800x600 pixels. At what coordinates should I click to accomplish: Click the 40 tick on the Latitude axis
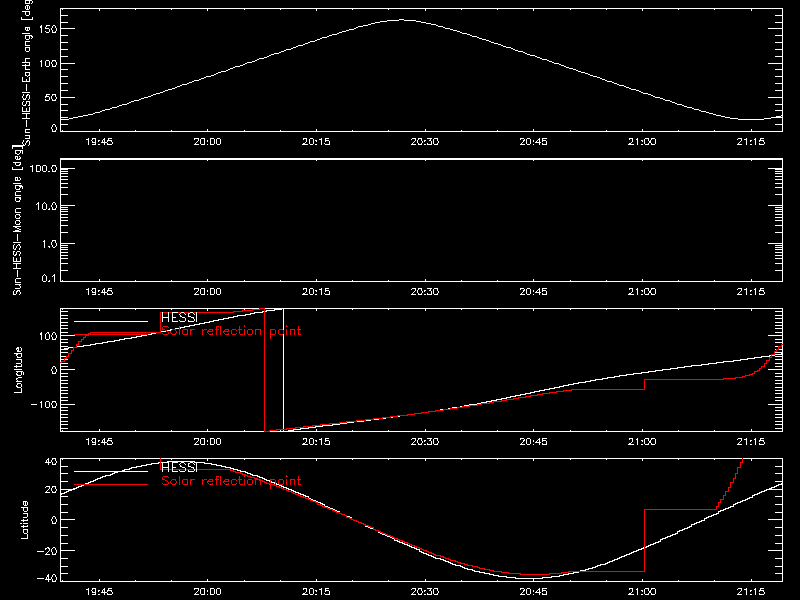(x=51, y=461)
